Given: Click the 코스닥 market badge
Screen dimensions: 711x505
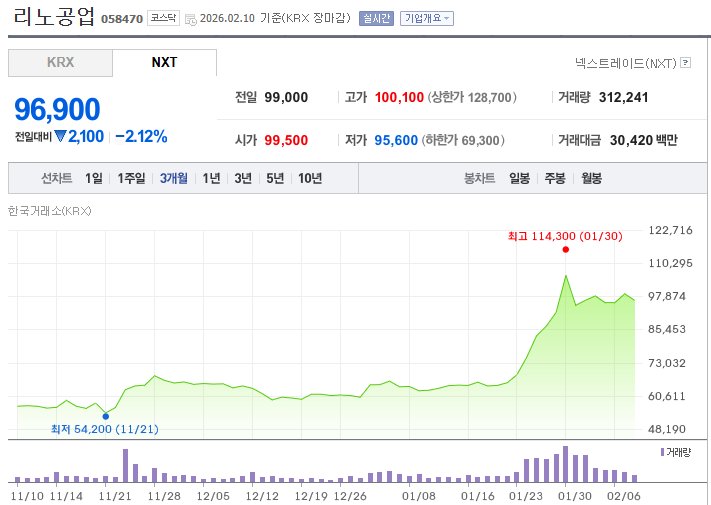Looking at the screenshot, I should [x=163, y=18].
